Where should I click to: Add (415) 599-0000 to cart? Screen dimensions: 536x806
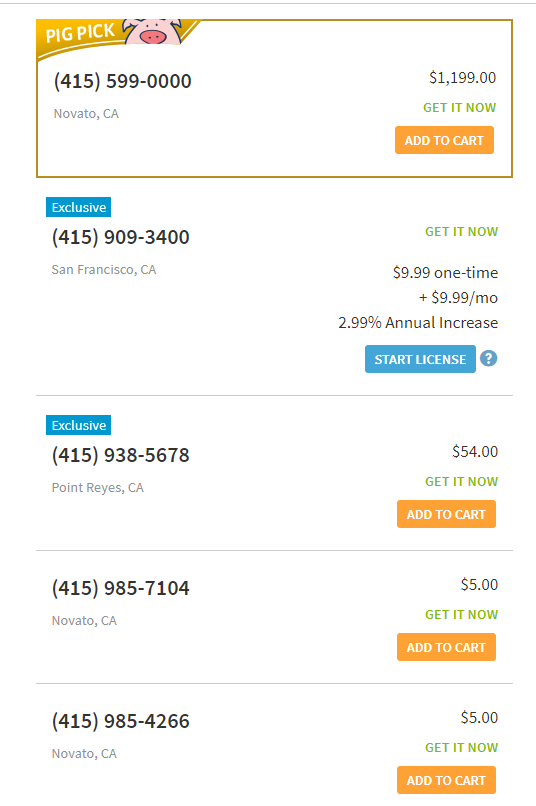(x=444, y=140)
